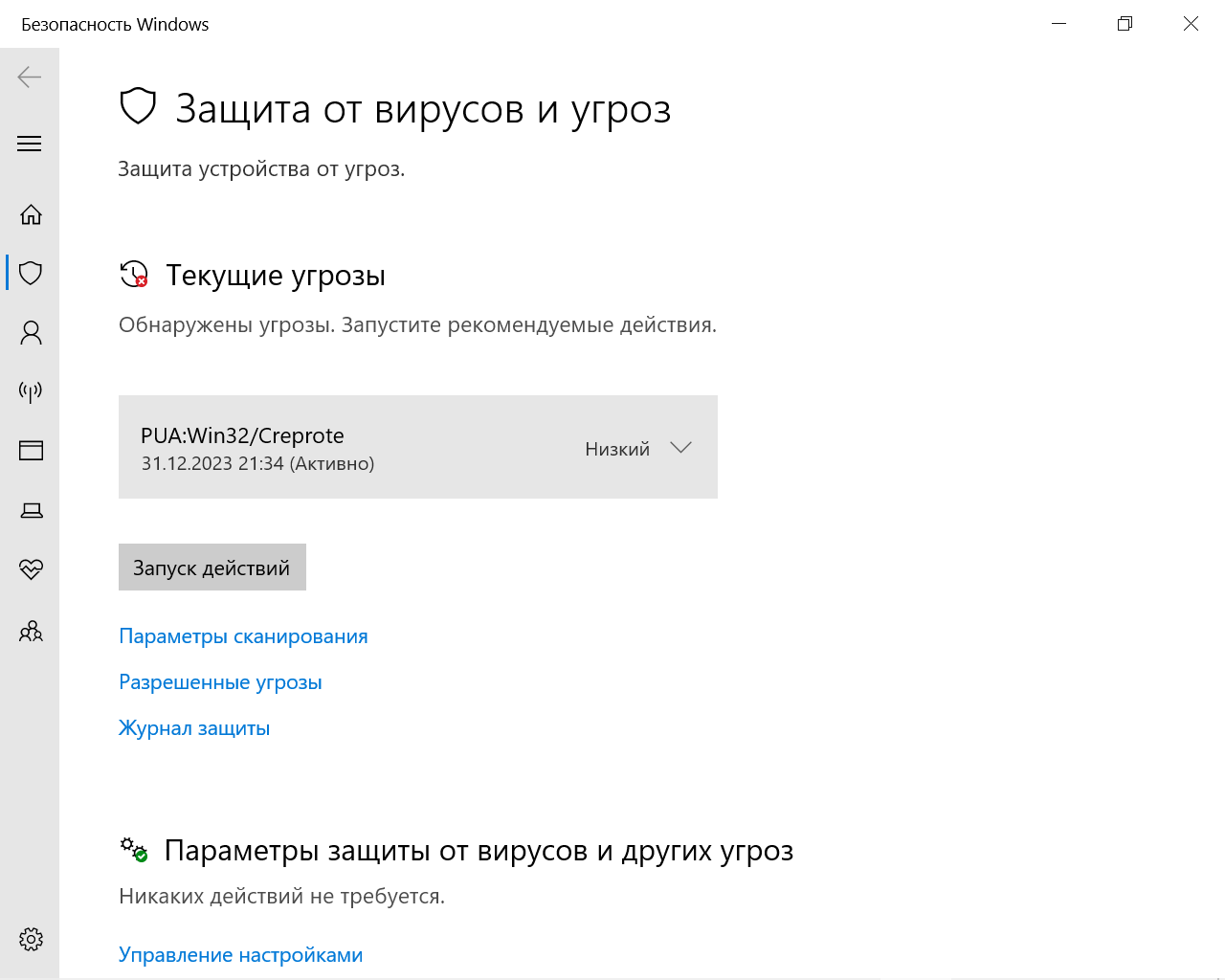Image resolution: width=1225 pixels, height=980 pixels.
Task: Select the shield virus protection icon
Action: tap(31, 273)
